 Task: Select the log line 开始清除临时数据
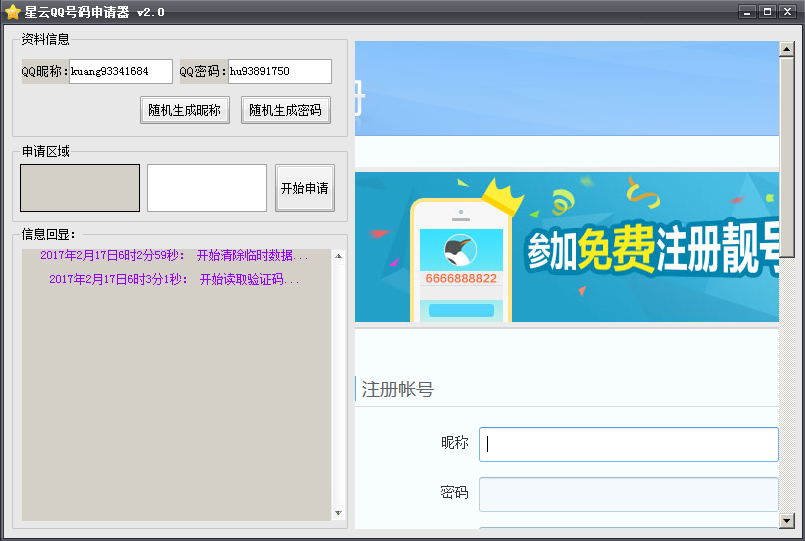pyautogui.click(x=174, y=256)
